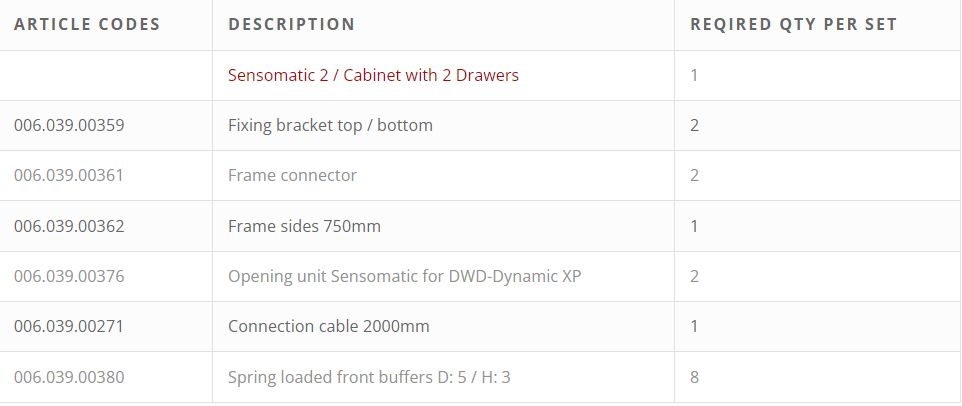
Task: Click the Frame sides 750mm description
Action: 304,226
